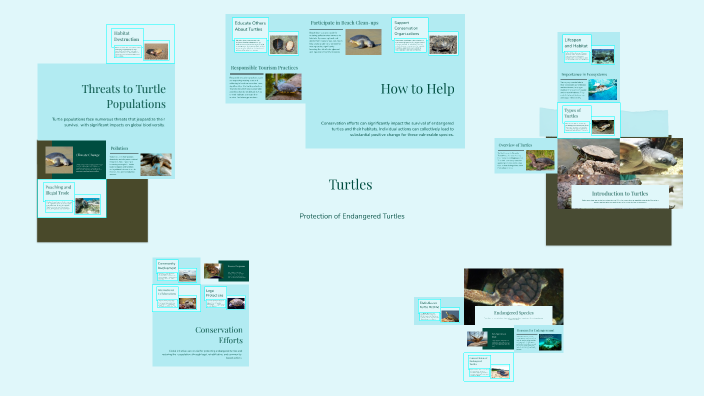Open the Reasons for Endangerment subtopic
This screenshot has width=704, height=396.
[535, 330]
